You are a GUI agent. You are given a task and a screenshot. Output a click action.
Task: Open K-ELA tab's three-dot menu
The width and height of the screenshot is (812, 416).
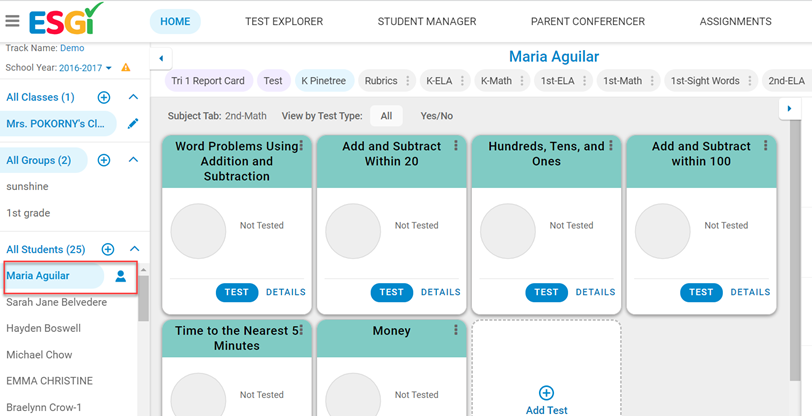point(462,81)
